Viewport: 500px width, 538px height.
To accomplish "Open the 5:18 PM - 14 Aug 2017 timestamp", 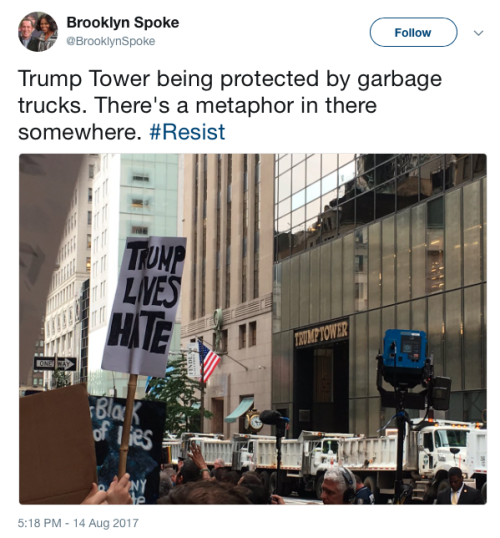I will click(x=78, y=523).
